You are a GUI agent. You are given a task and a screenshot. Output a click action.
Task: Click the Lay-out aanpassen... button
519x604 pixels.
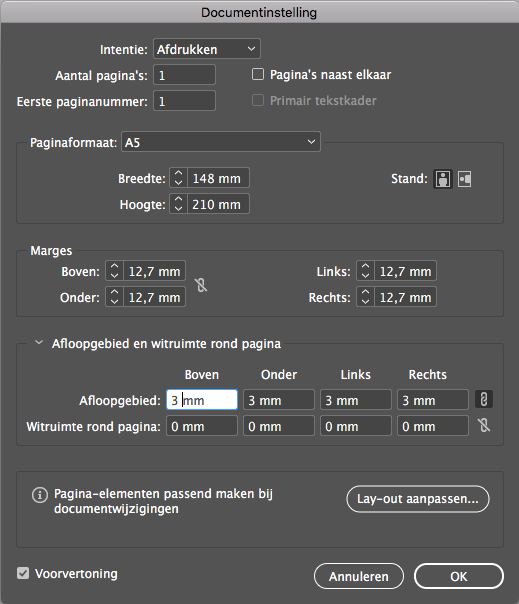point(418,499)
